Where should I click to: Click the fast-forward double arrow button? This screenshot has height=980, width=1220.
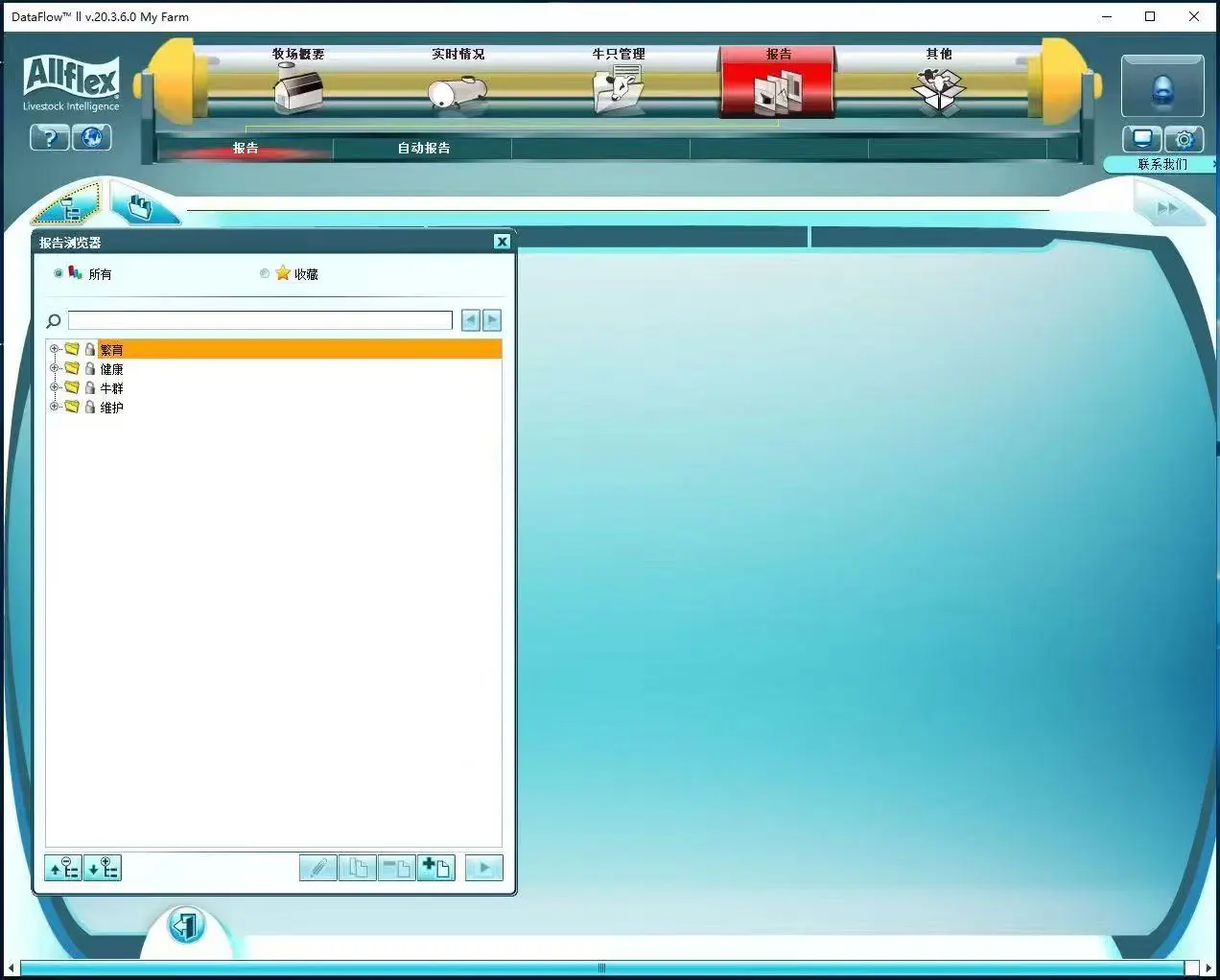click(x=1167, y=207)
